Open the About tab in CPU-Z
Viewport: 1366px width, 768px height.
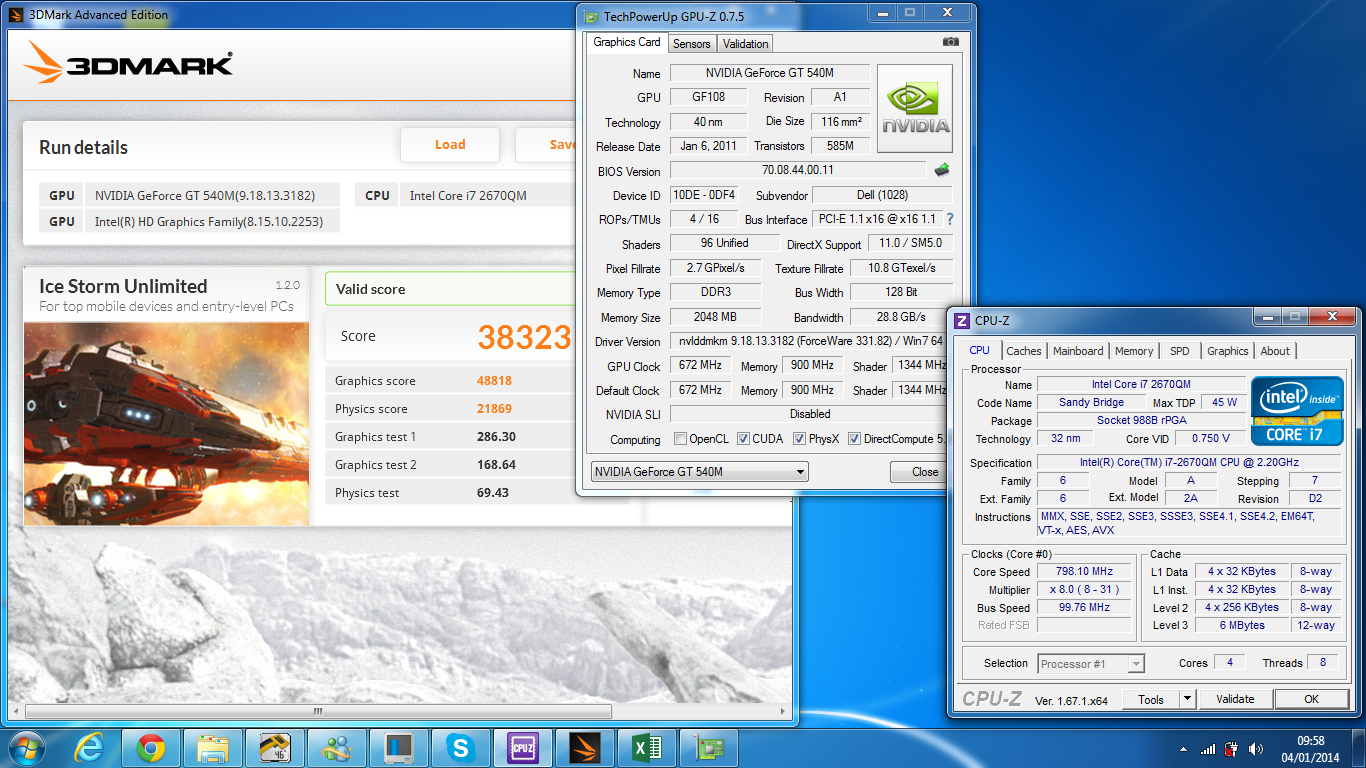tap(1275, 351)
